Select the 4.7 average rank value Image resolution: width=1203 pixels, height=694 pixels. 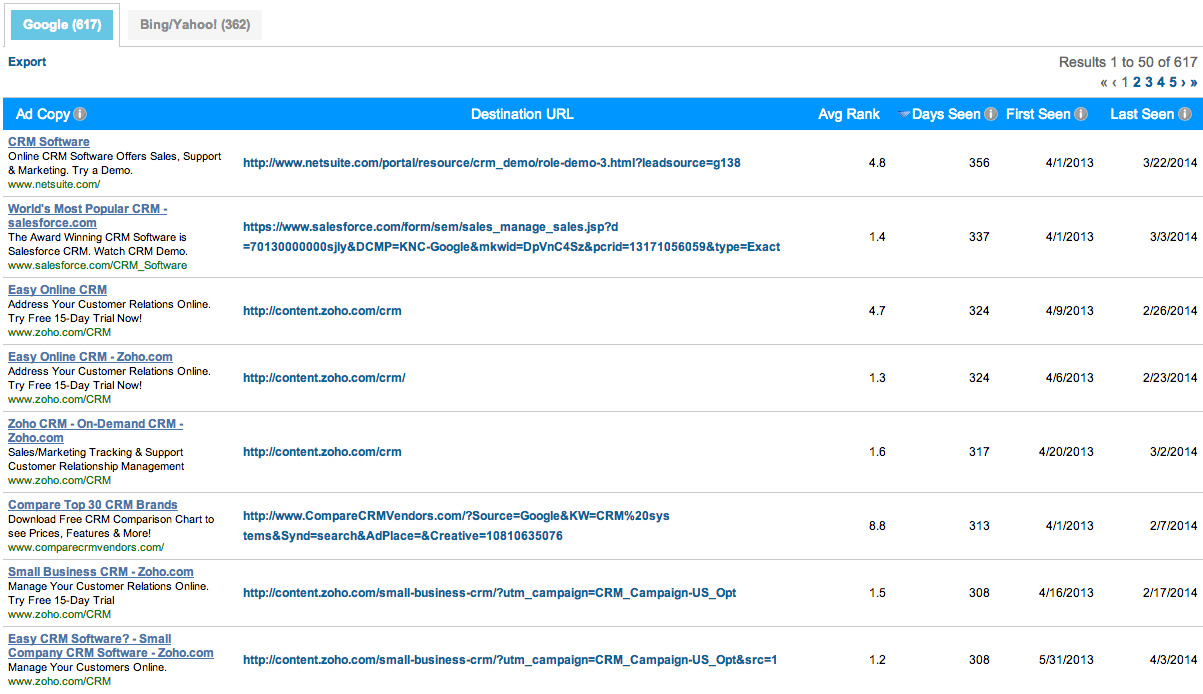877,311
